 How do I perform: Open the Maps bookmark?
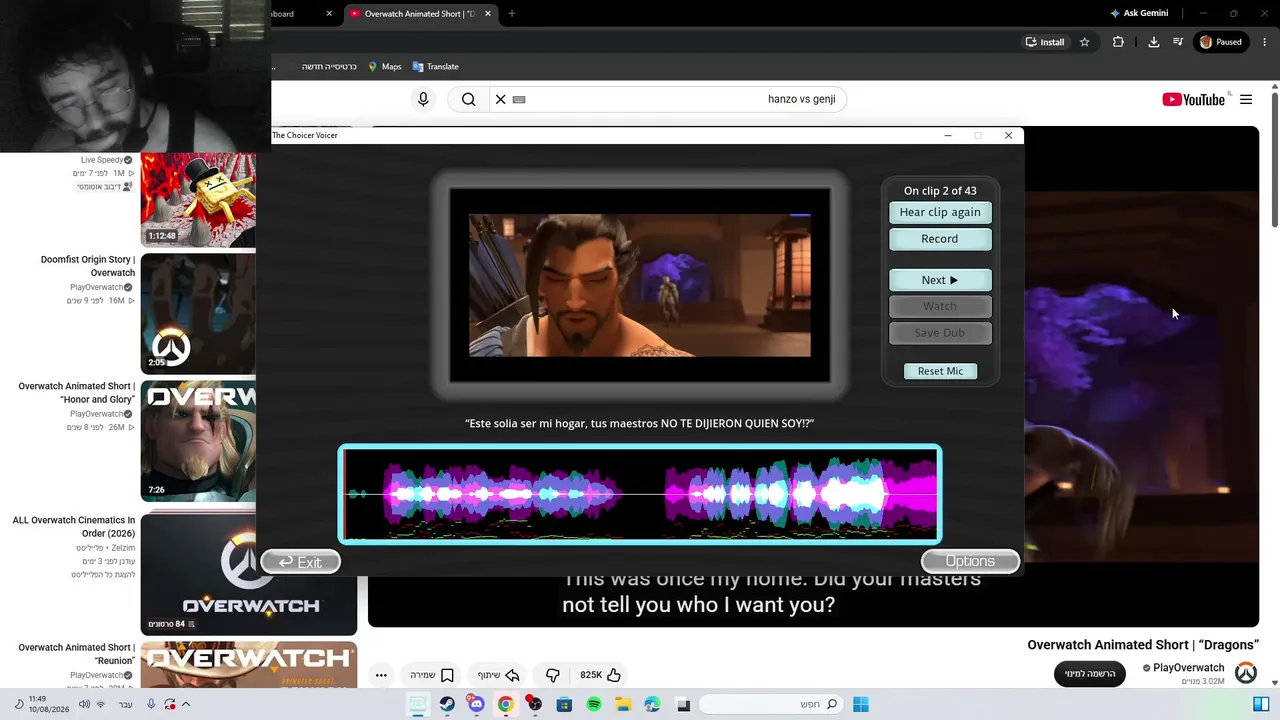[384, 67]
